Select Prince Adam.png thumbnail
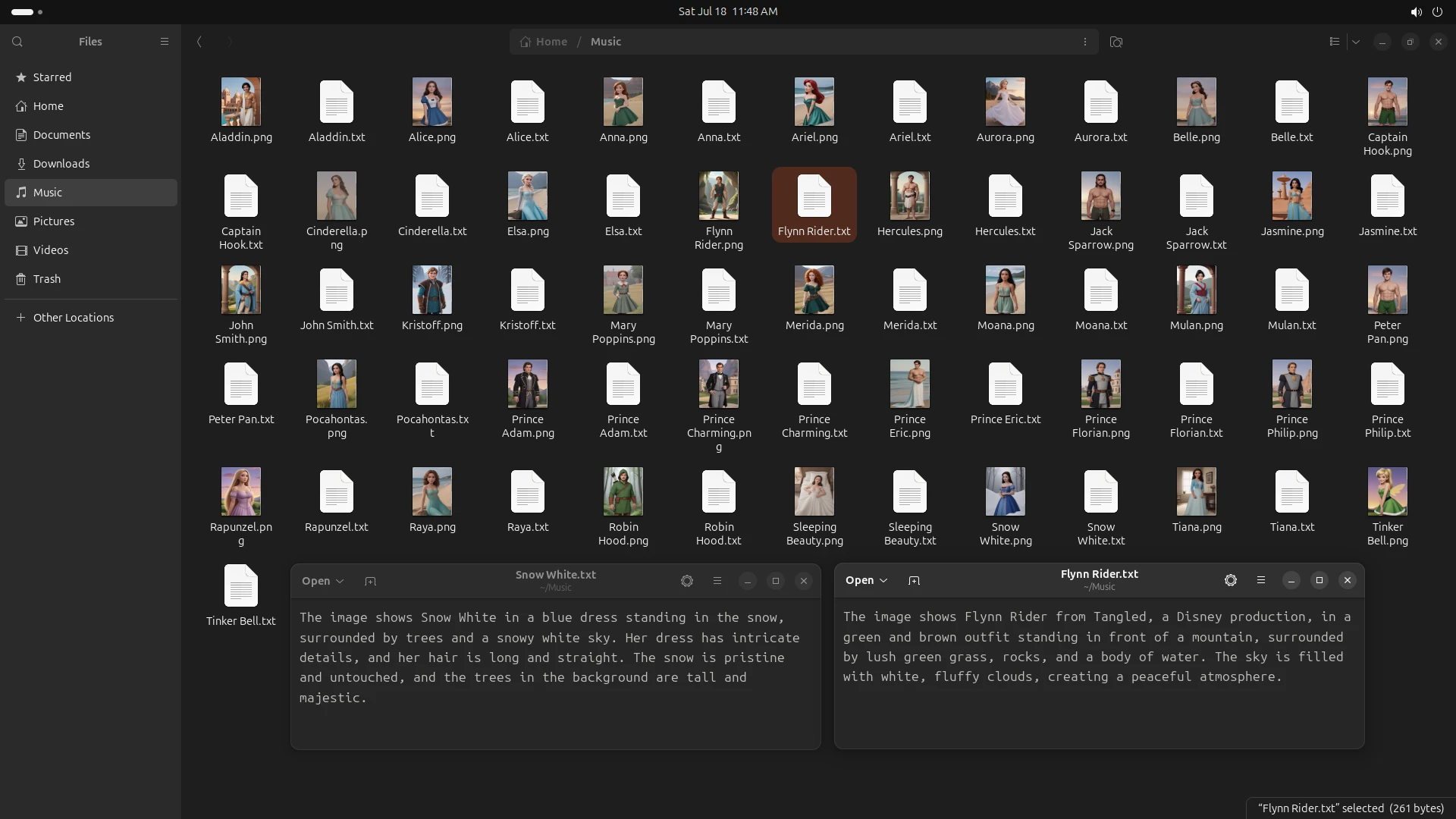 [528, 384]
